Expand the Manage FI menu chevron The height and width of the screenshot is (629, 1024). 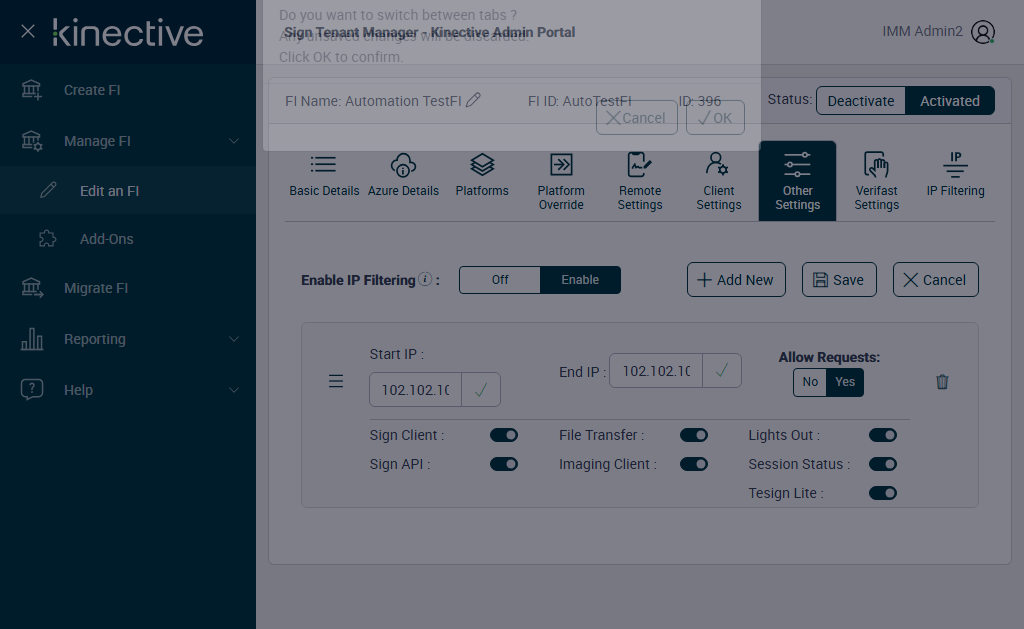pyautogui.click(x=234, y=141)
